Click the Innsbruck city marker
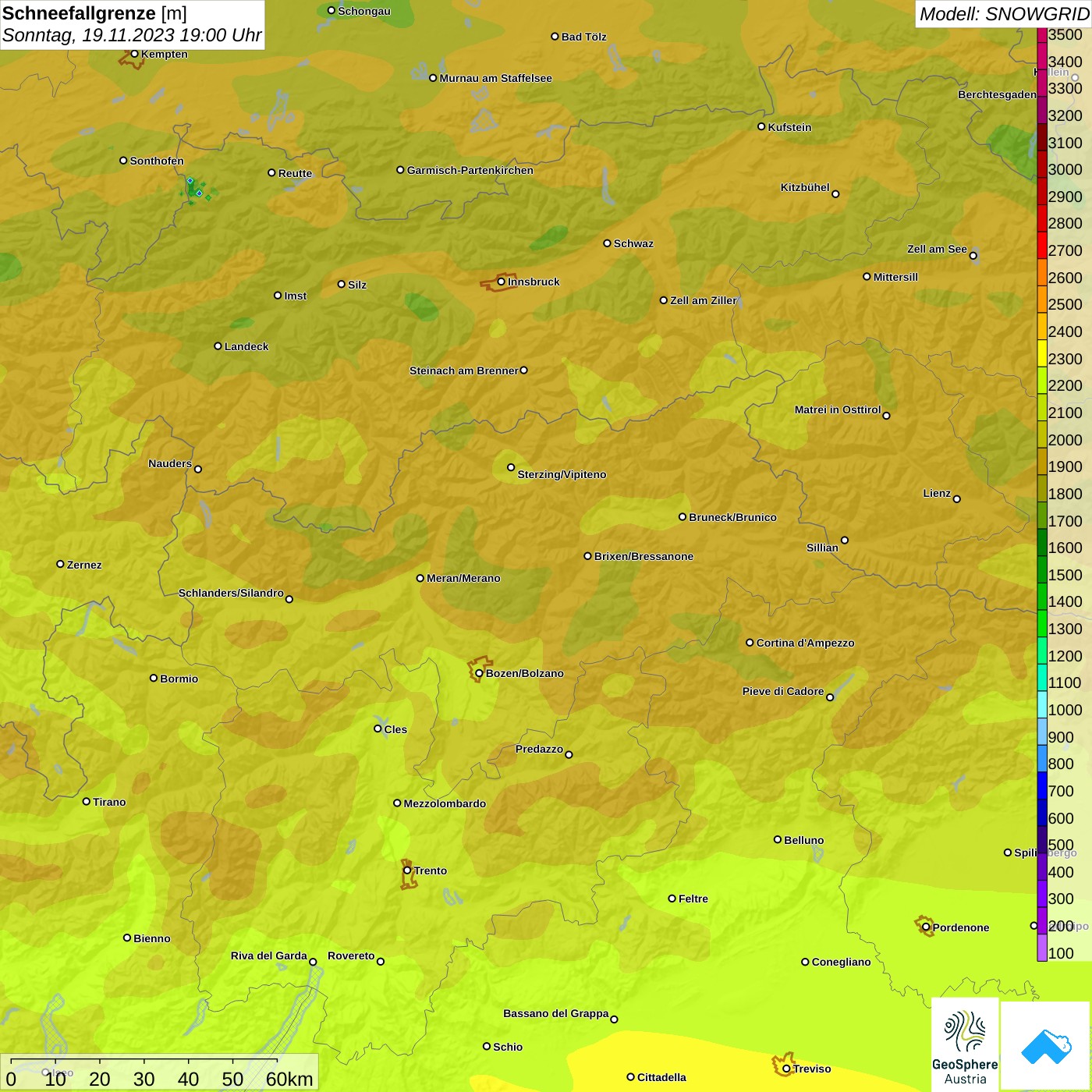 [x=502, y=282]
